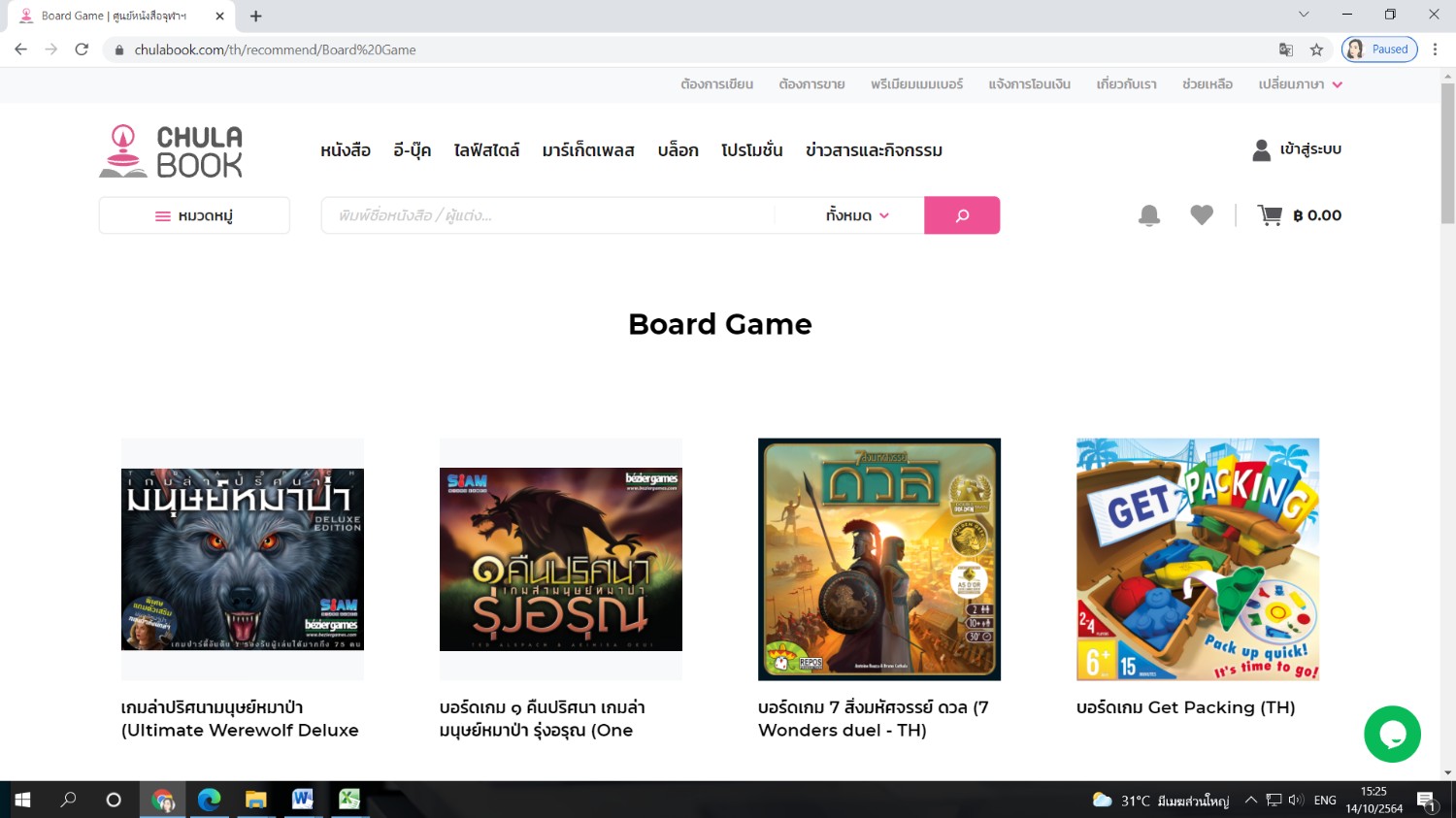Open the Windows Start menu
The image size is (1456, 818).
coord(22,800)
